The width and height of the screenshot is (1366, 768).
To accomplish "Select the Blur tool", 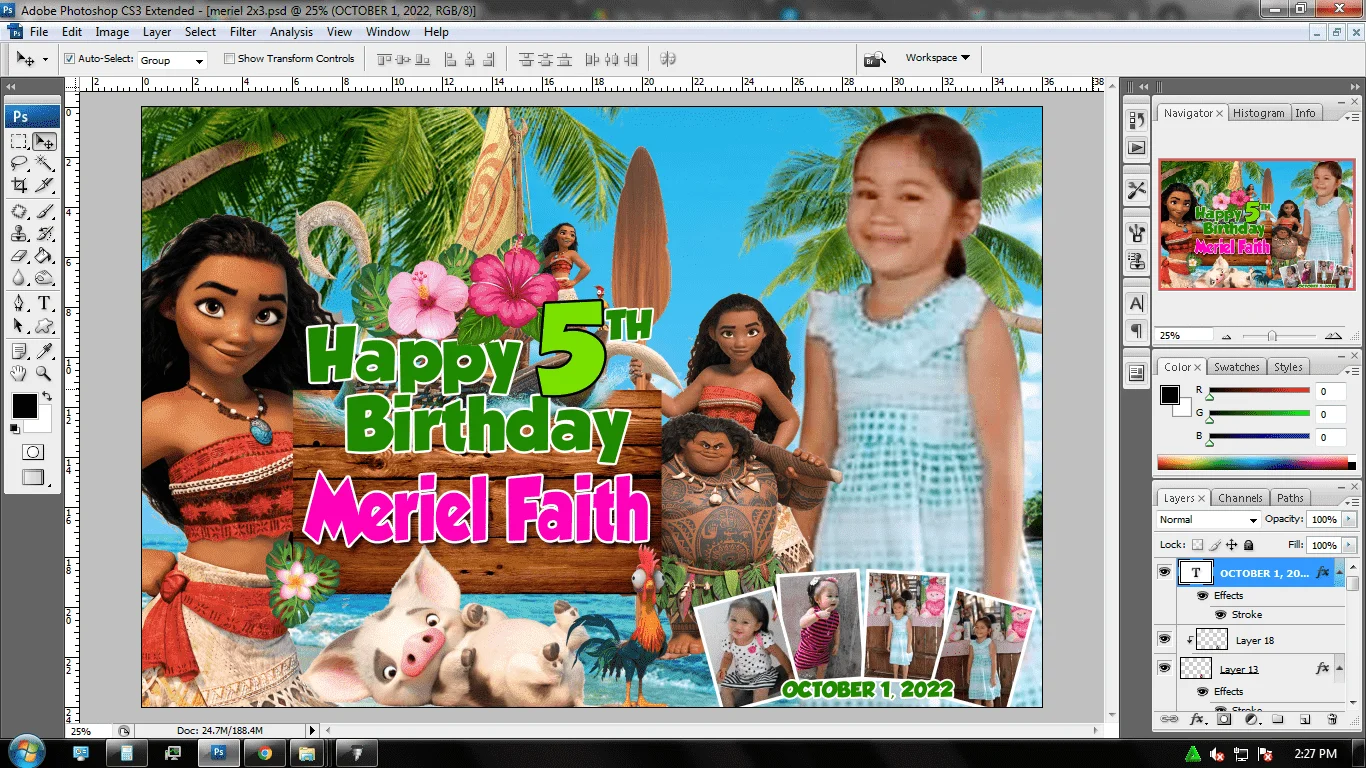I will pos(19,277).
